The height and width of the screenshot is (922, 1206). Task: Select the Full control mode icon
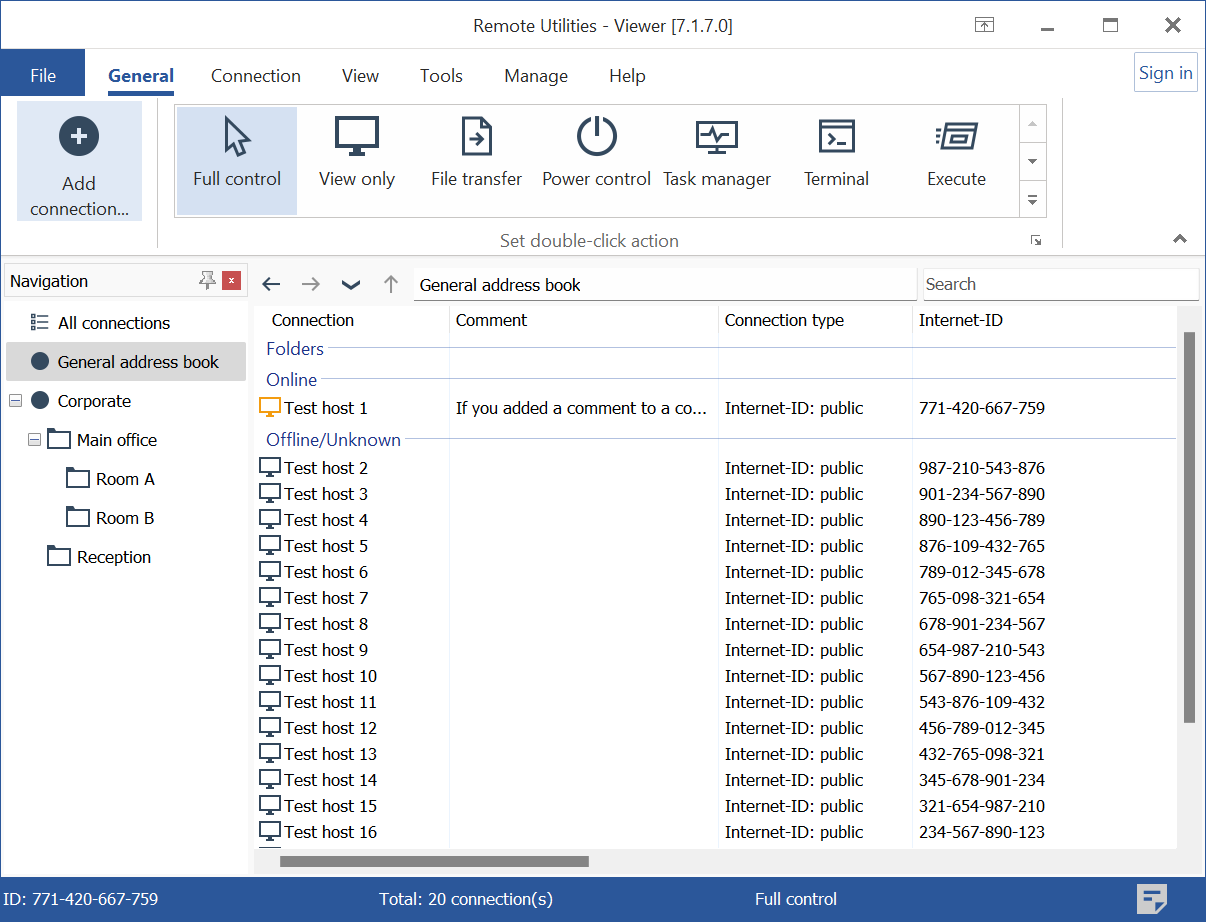click(237, 138)
